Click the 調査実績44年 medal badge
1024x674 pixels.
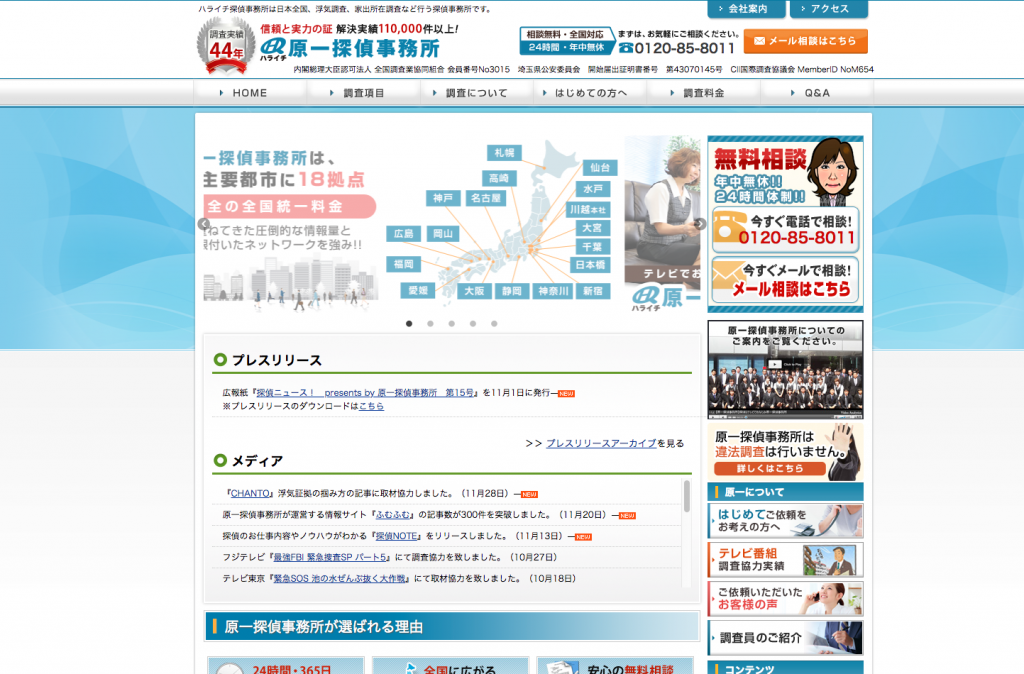pos(226,46)
